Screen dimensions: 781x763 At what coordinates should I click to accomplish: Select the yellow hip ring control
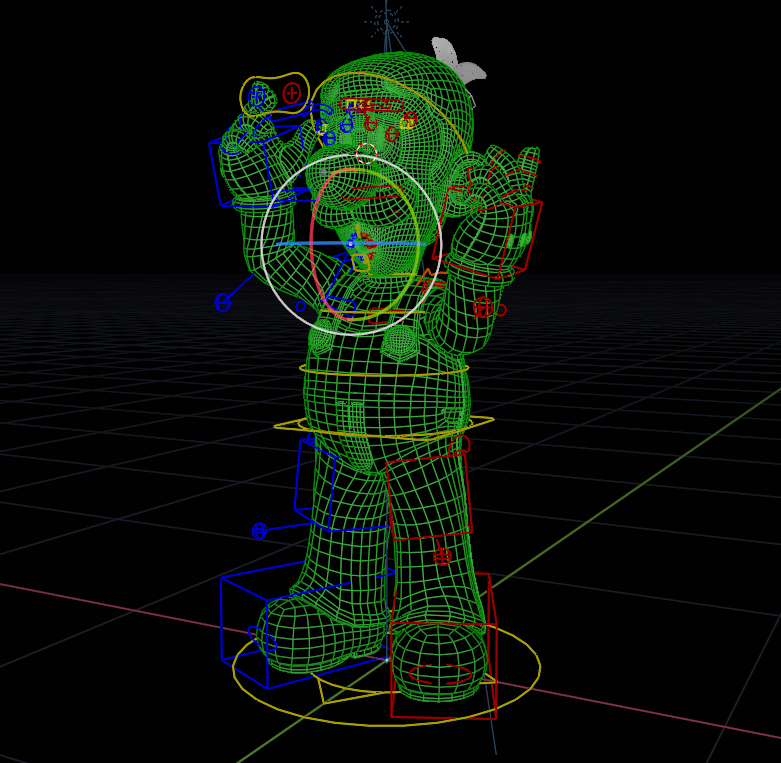pyautogui.click(x=384, y=428)
